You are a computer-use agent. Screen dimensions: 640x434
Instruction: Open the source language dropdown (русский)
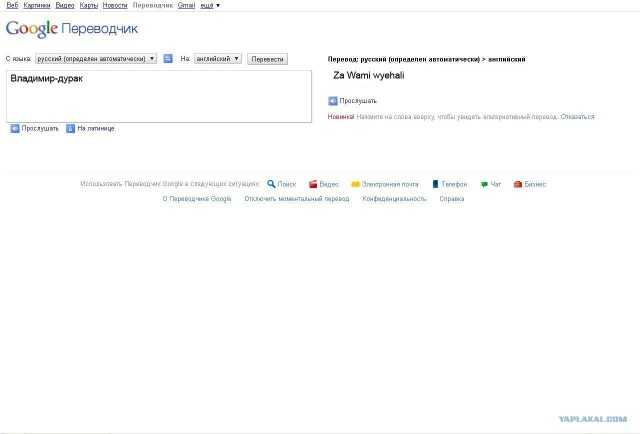click(96, 59)
